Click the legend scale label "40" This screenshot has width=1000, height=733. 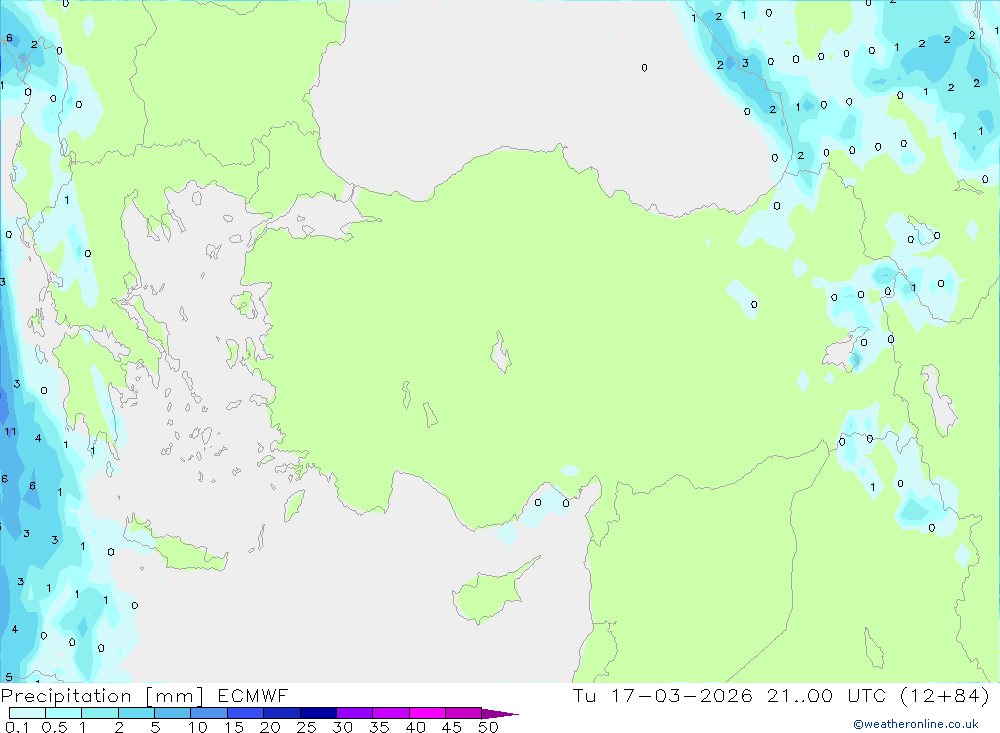(x=416, y=727)
